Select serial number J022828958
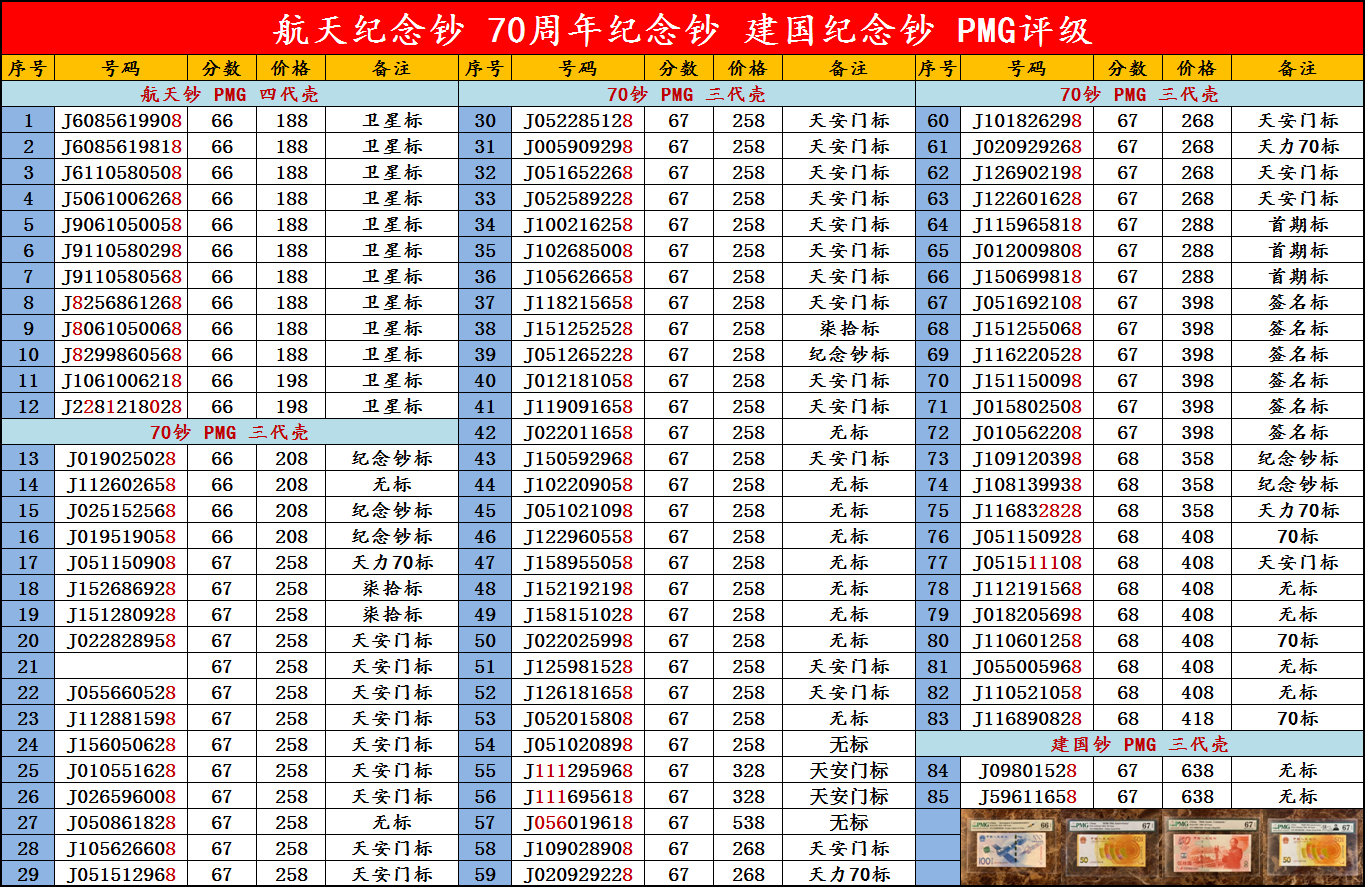This screenshot has width=1365, height=887. (x=121, y=640)
